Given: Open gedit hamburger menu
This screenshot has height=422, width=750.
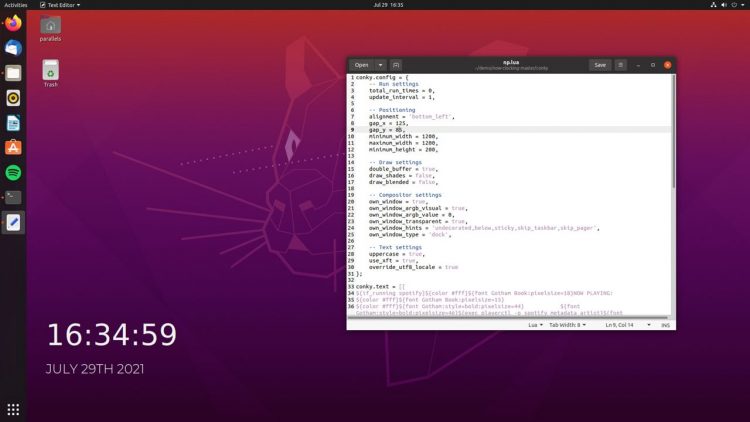Looking at the screenshot, I should pyautogui.click(x=620, y=65).
